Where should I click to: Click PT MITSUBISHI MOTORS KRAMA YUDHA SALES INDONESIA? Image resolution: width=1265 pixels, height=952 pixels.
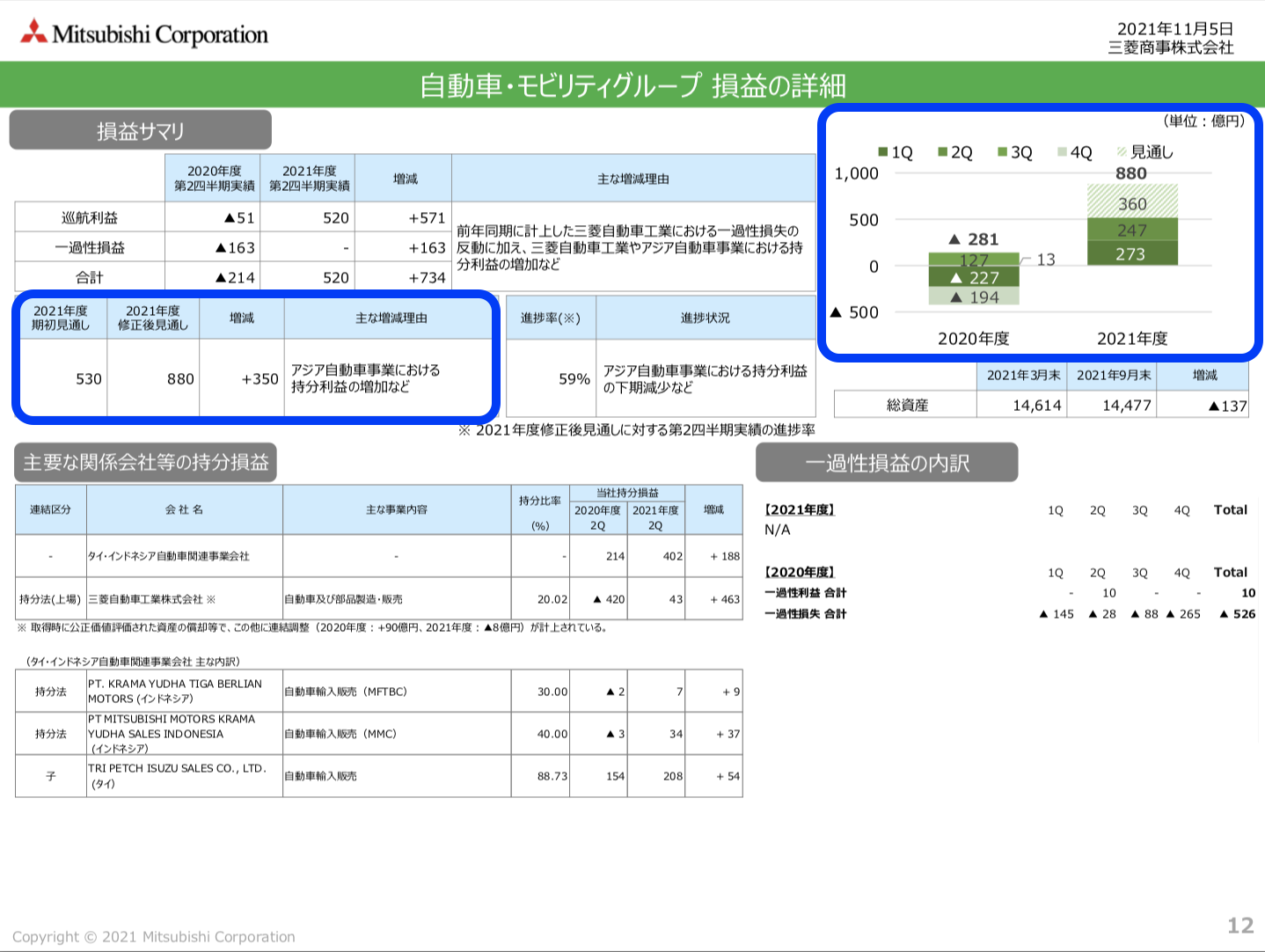click(x=172, y=734)
